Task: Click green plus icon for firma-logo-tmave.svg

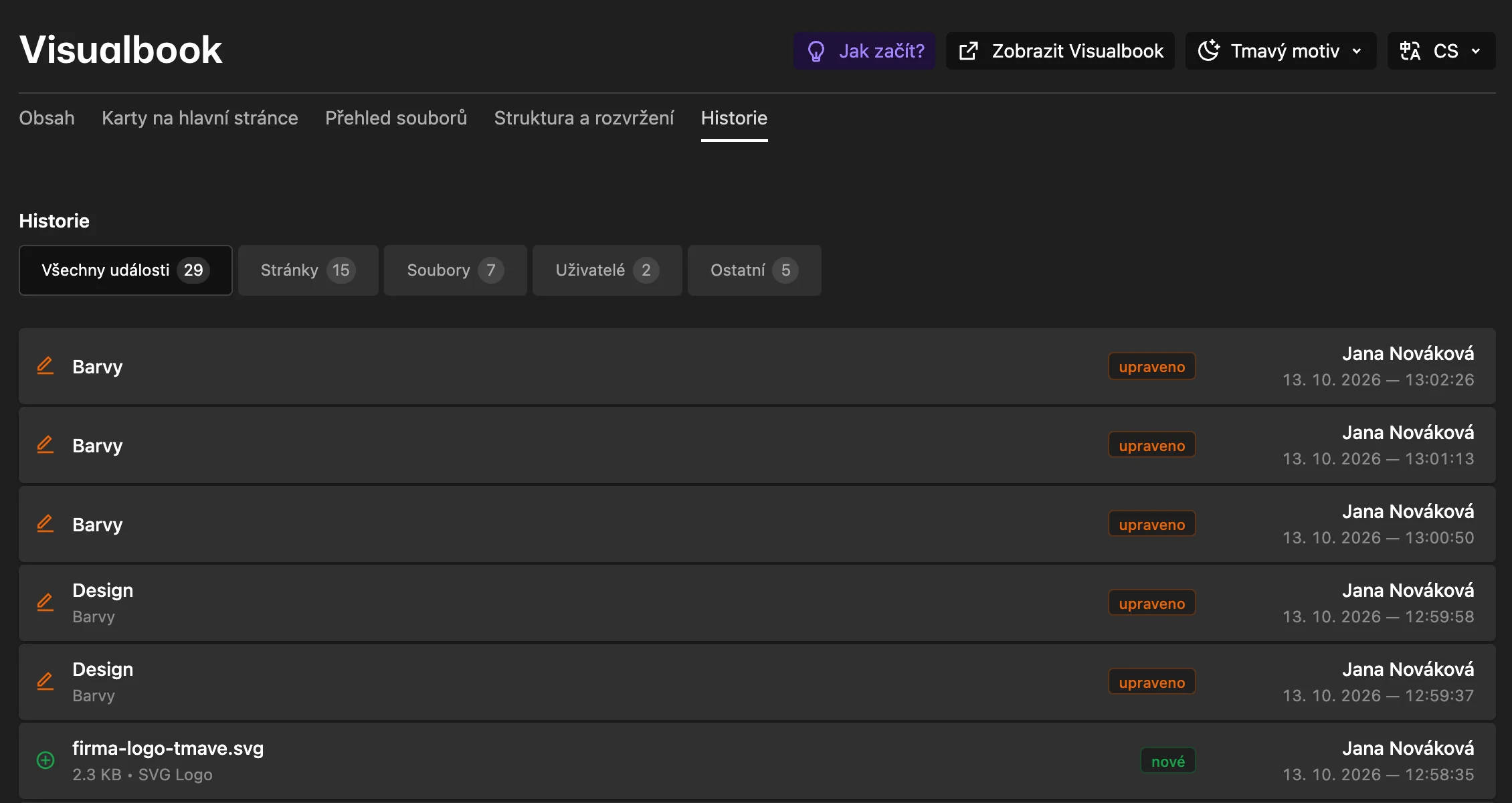Action: click(x=45, y=760)
